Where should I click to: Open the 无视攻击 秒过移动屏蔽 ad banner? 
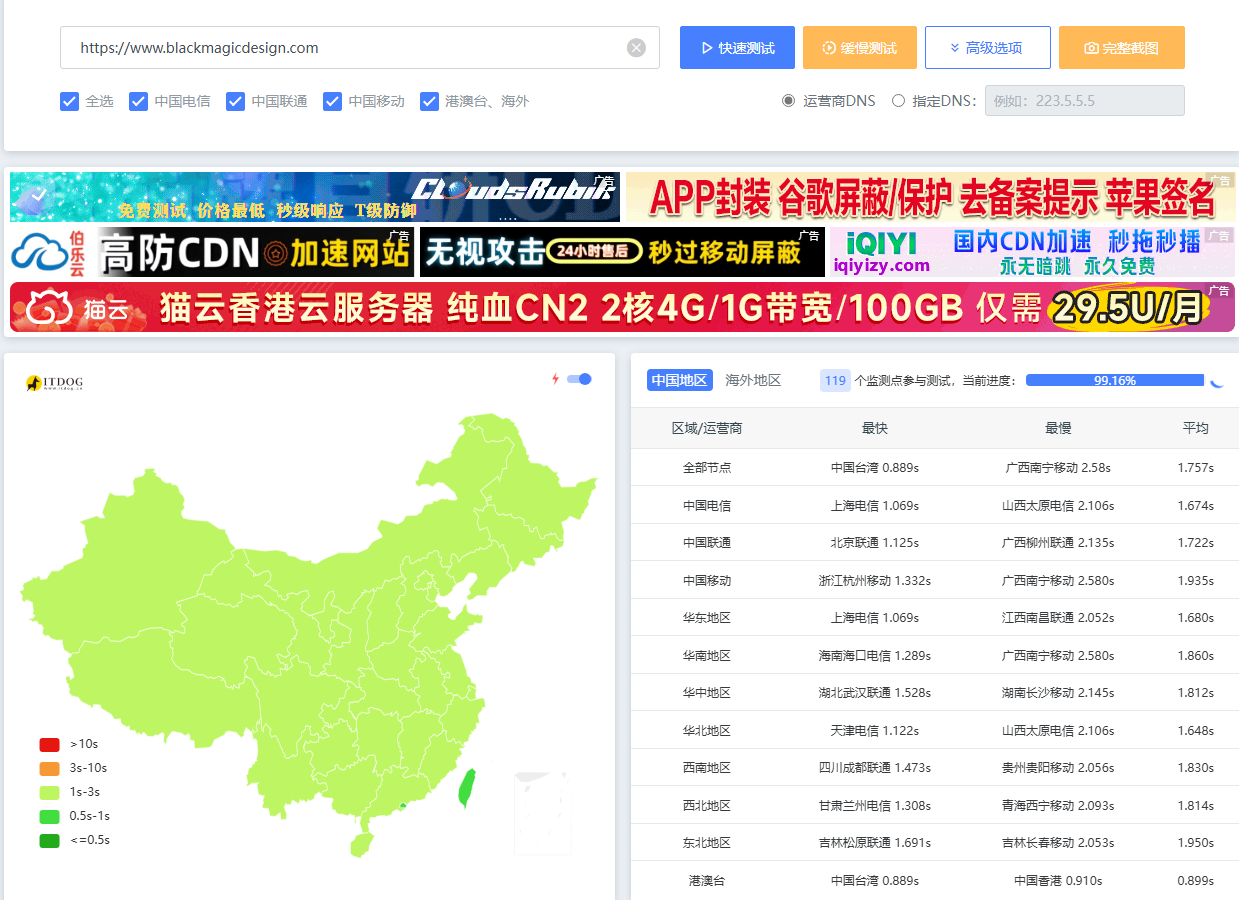(622, 252)
